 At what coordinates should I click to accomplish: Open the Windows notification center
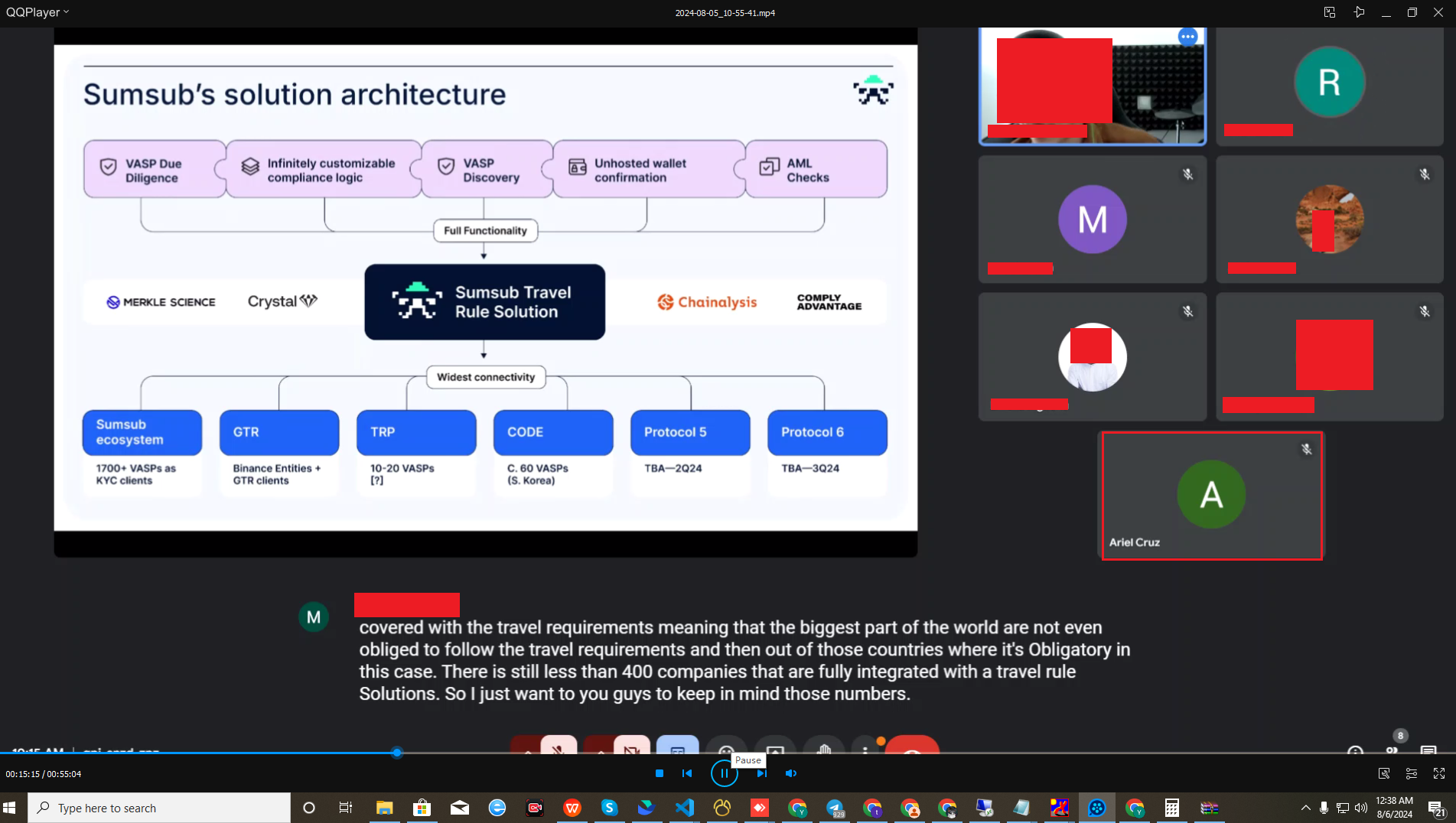[1435, 808]
